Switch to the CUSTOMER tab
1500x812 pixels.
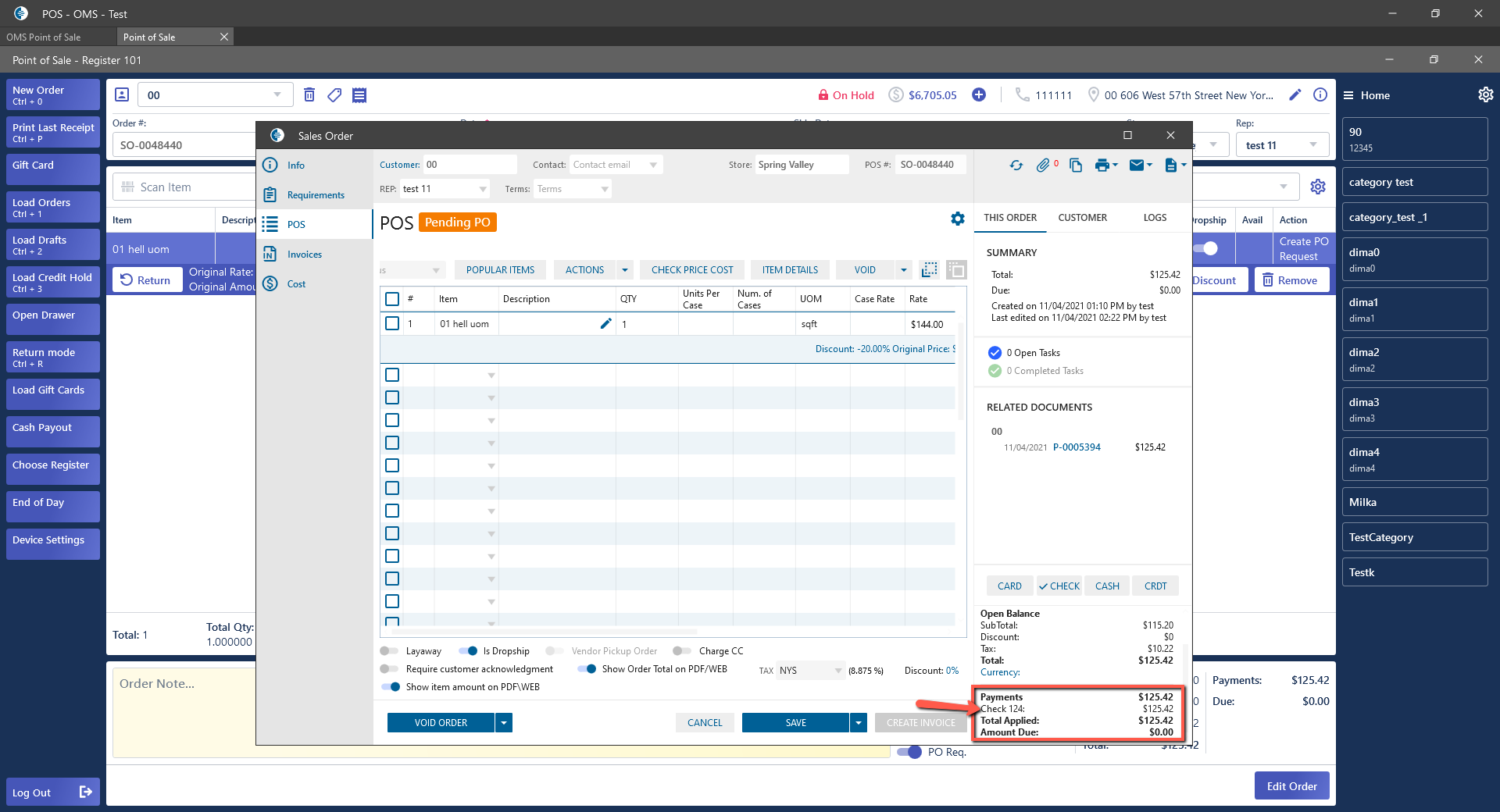1082,218
